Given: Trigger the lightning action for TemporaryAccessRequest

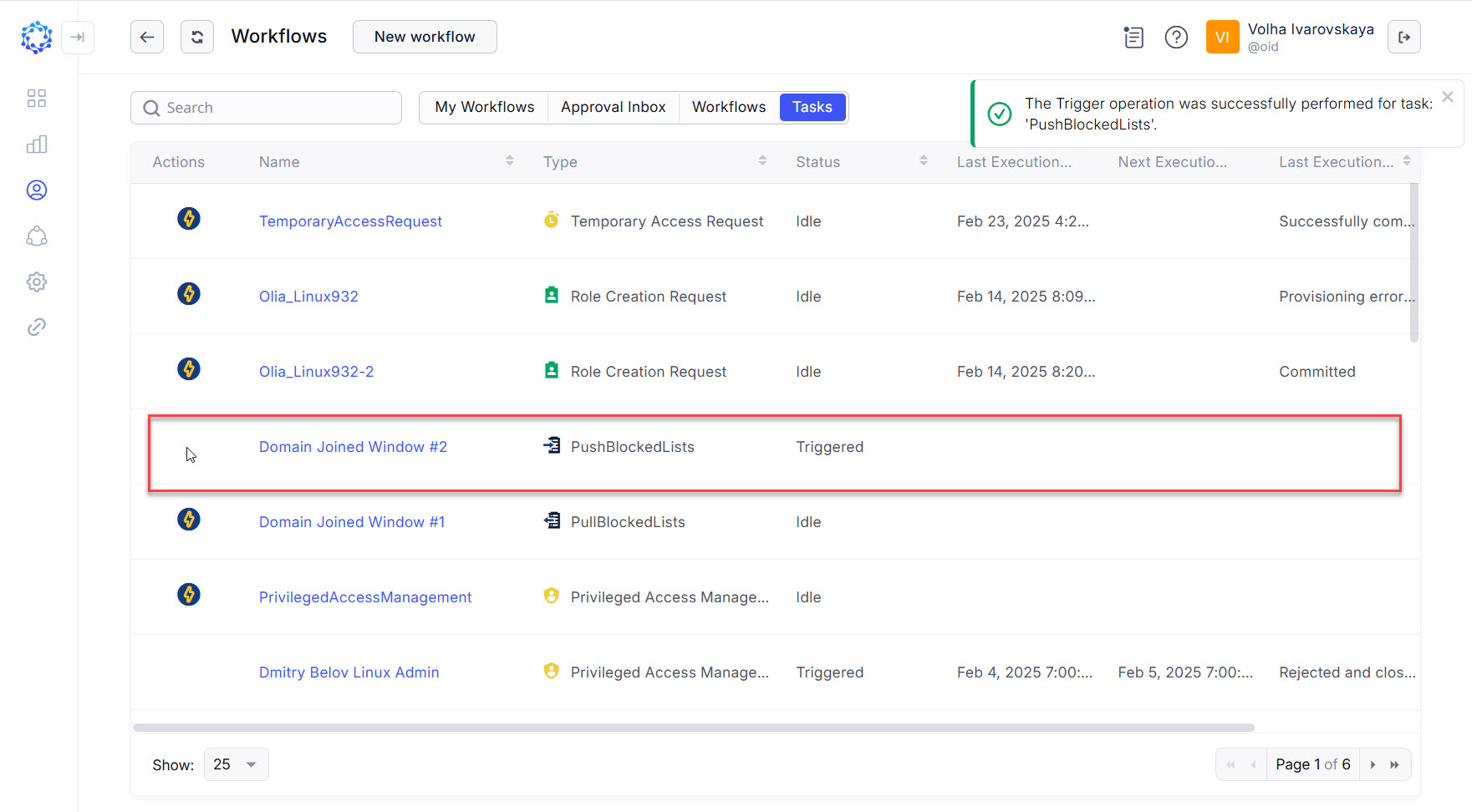Looking at the screenshot, I should coord(189,219).
